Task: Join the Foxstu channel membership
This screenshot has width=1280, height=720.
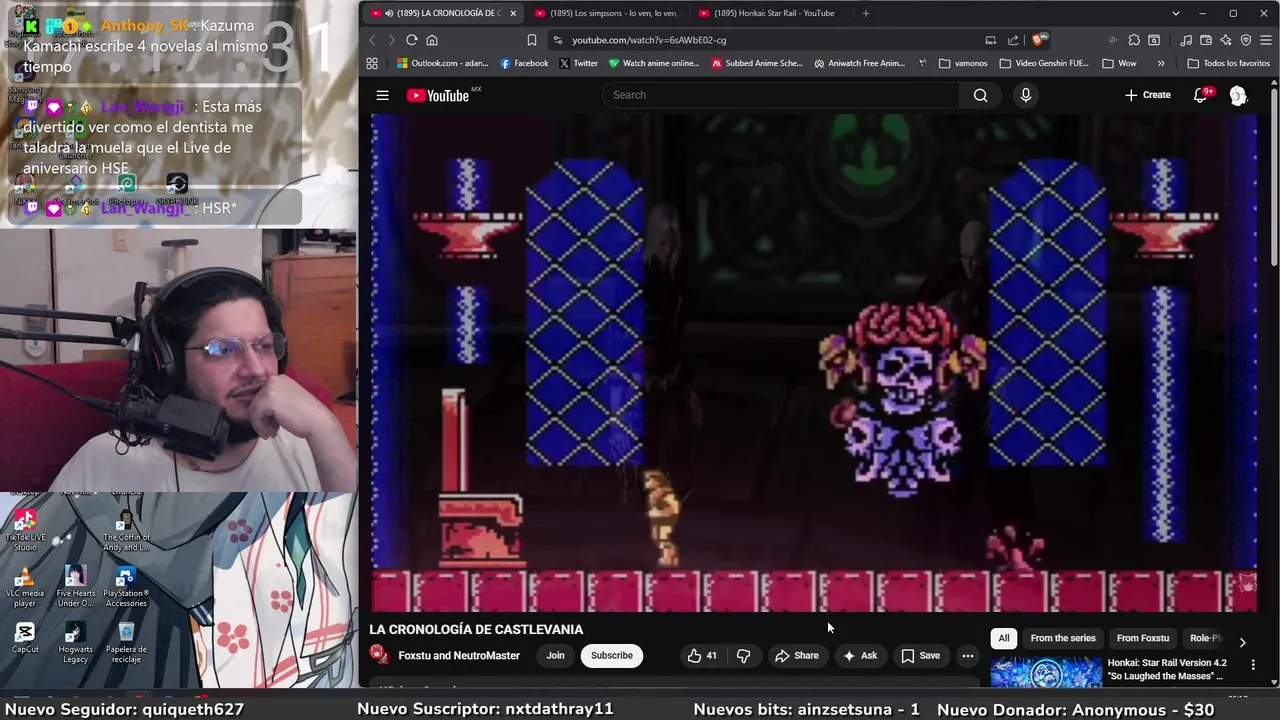Action: click(x=555, y=656)
